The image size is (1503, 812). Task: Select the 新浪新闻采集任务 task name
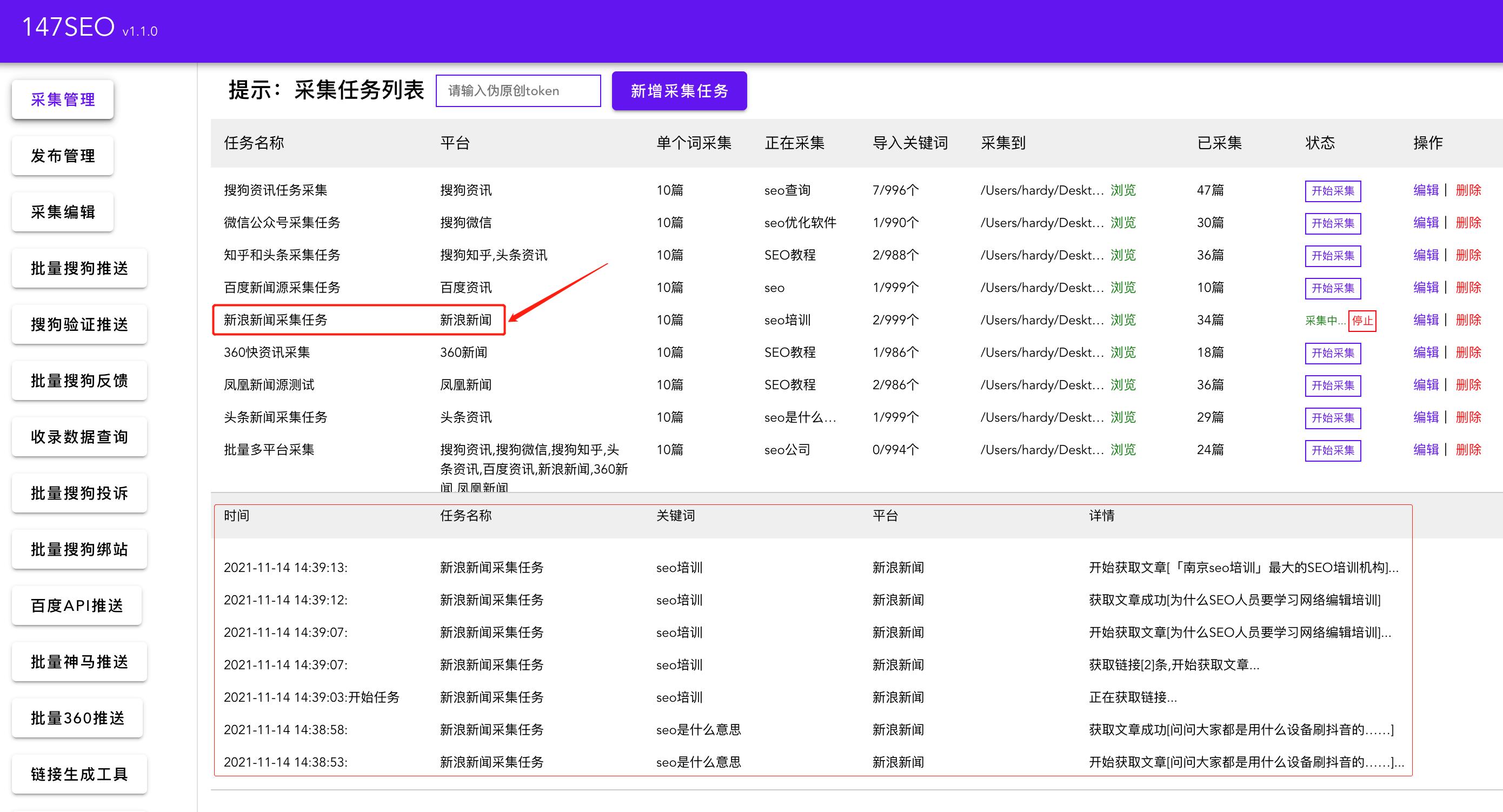click(x=275, y=320)
